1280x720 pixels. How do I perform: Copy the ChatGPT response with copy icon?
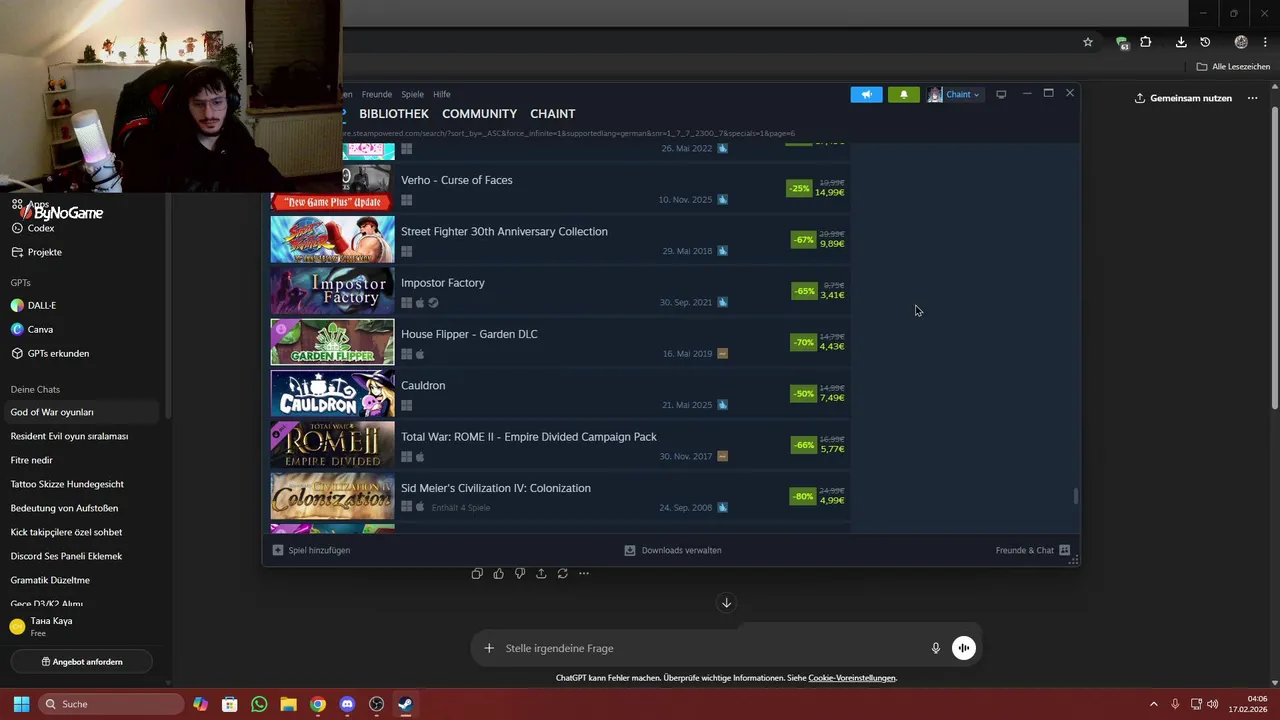(x=477, y=573)
